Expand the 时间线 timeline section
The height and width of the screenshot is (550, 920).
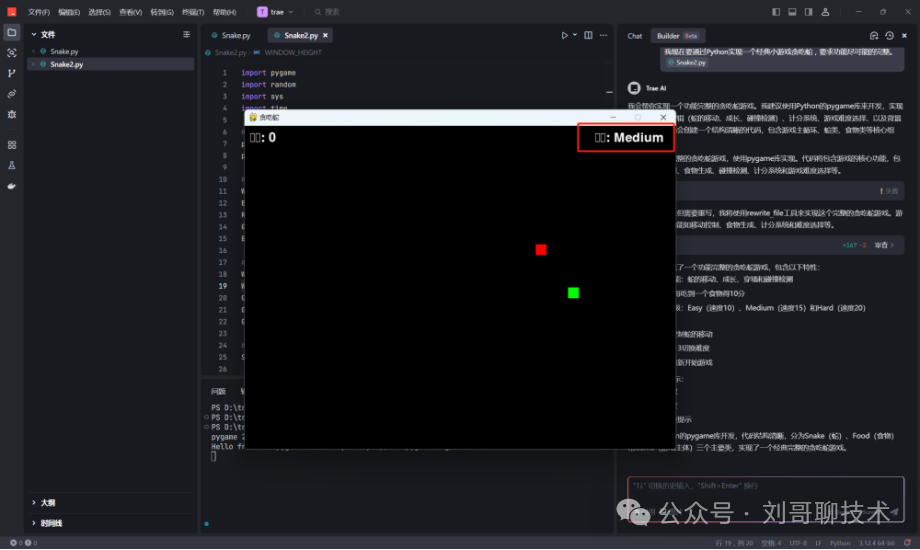coord(50,523)
